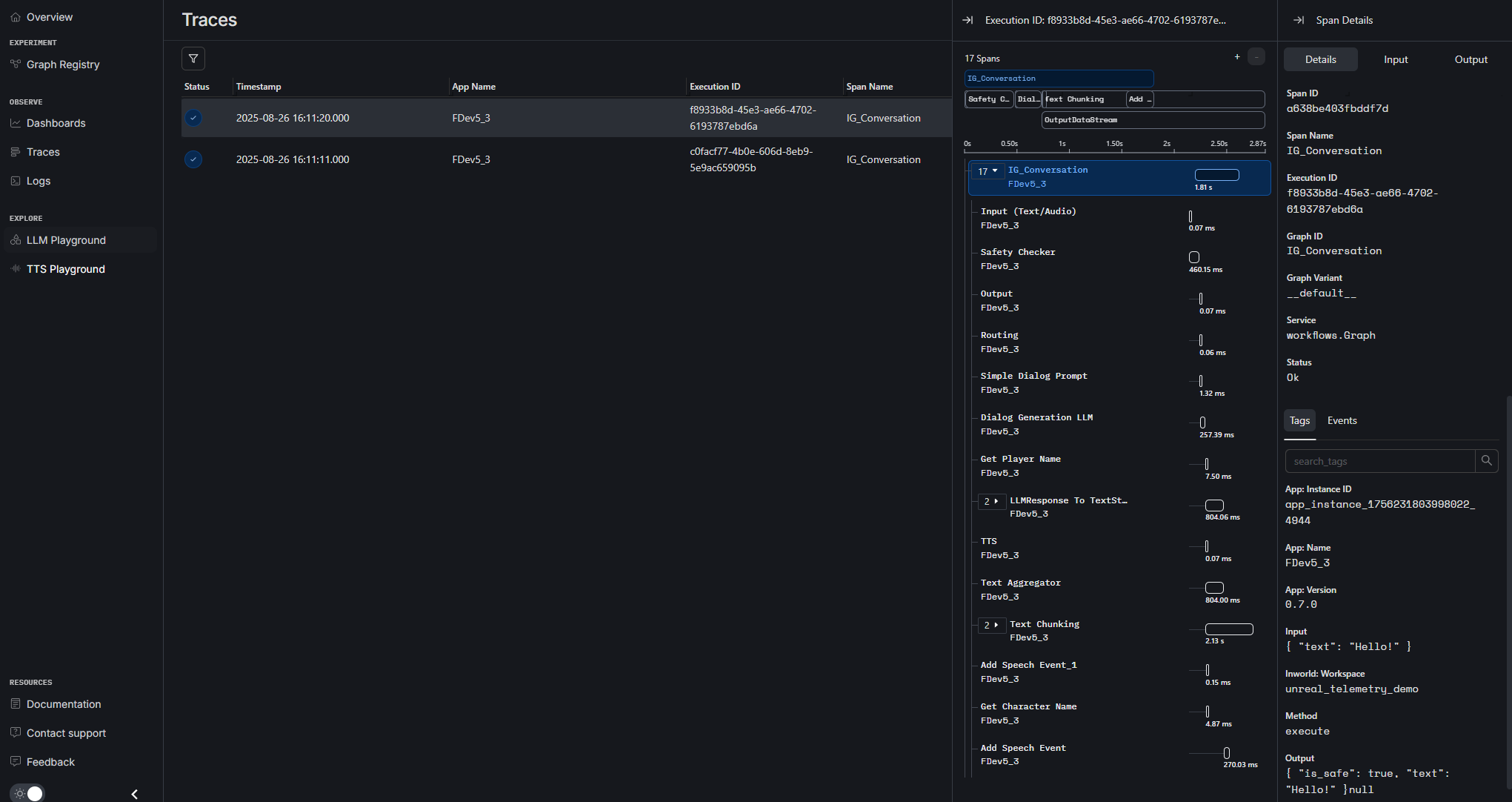Expand LLMResponse To TextStream child spans
The height and width of the screenshot is (802, 1512).
[x=991, y=502]
